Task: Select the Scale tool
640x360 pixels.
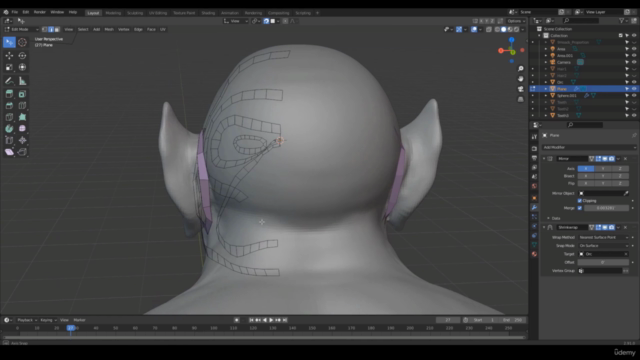Action: click(x=9, y=67)
